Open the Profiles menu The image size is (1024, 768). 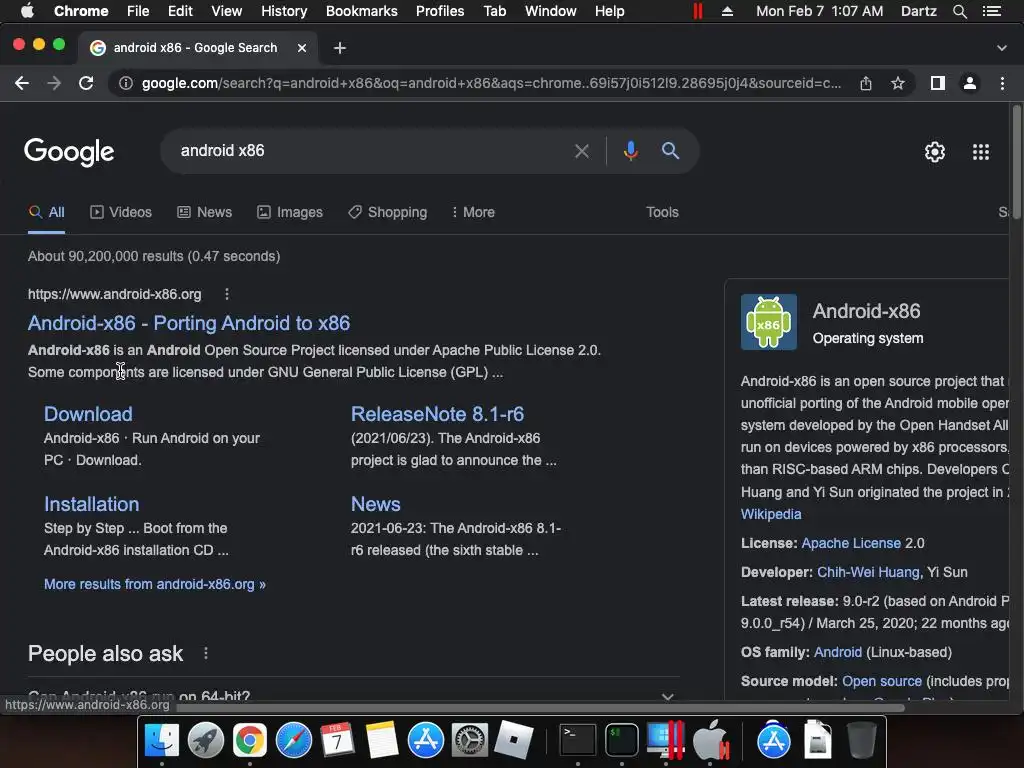[440, 11]
